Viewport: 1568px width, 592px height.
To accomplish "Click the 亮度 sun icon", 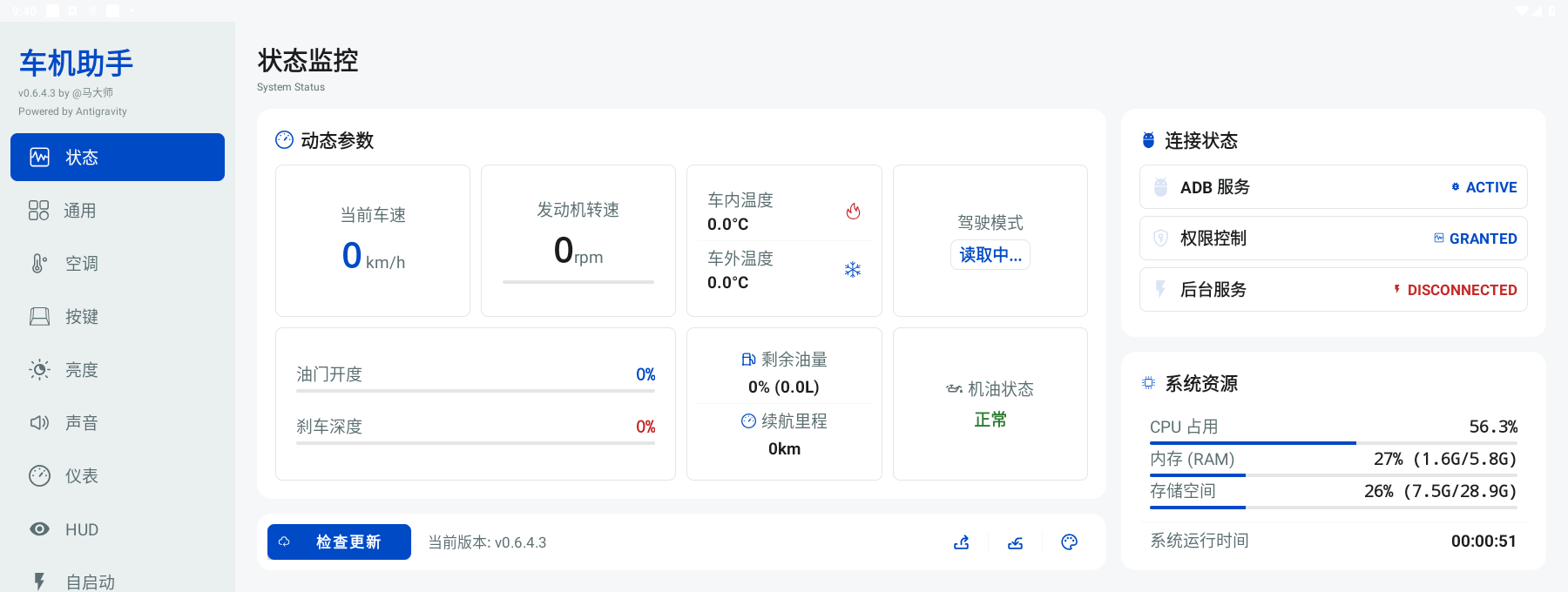I will [40, 369].
